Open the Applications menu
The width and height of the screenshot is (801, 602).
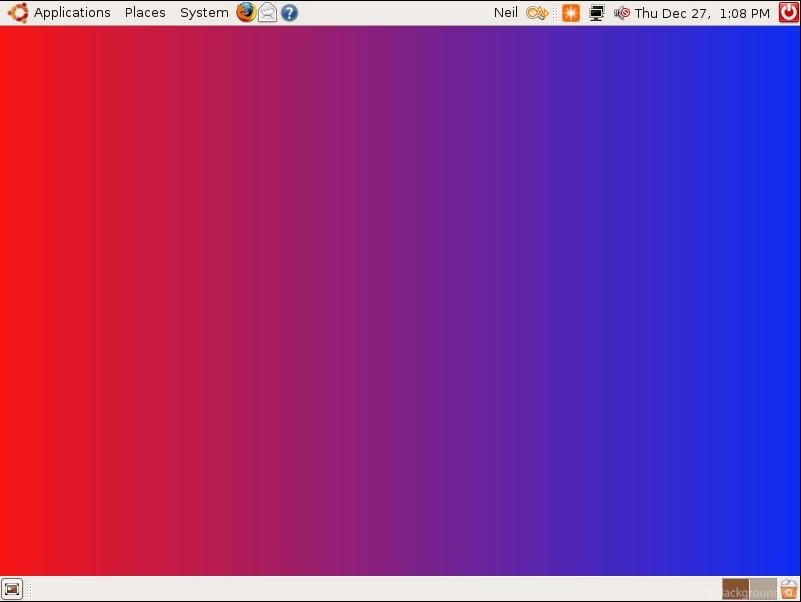[x=72, y=13]
